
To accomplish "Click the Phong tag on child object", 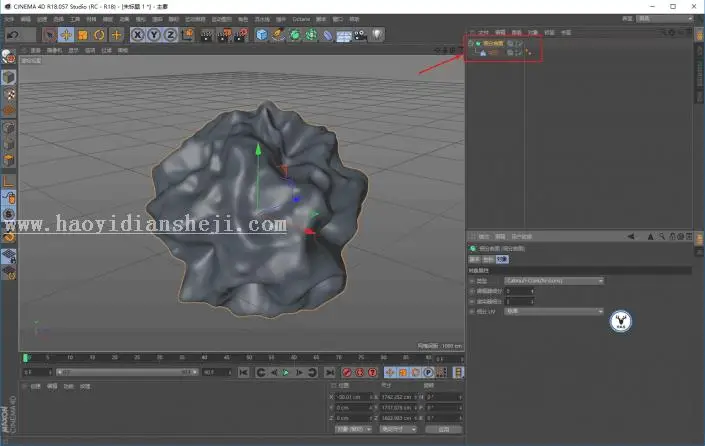I will tap(529, 53).
